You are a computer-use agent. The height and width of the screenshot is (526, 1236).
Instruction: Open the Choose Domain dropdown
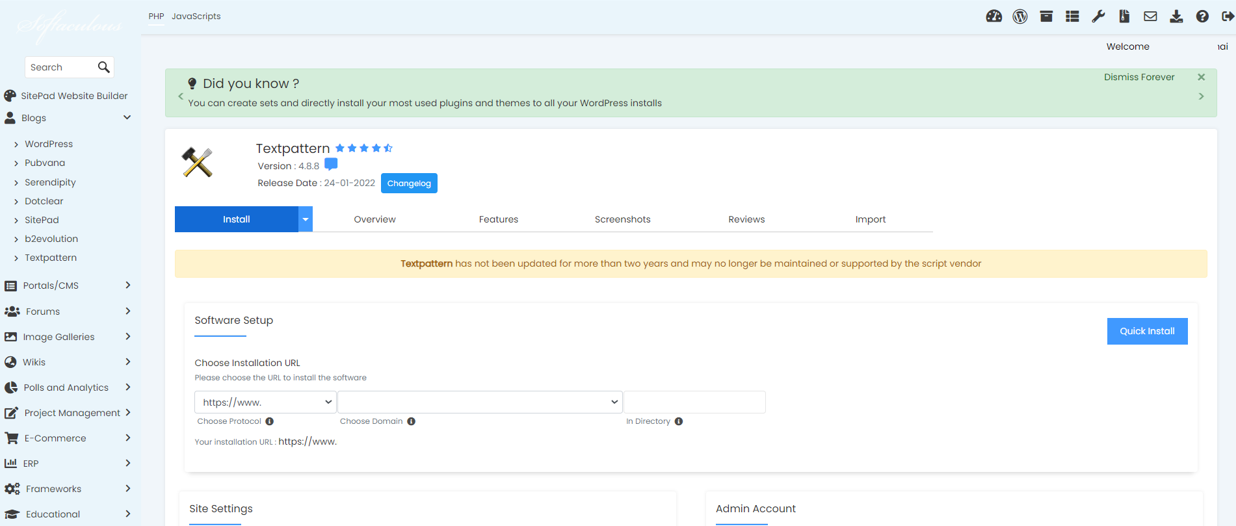click(480, 402)
